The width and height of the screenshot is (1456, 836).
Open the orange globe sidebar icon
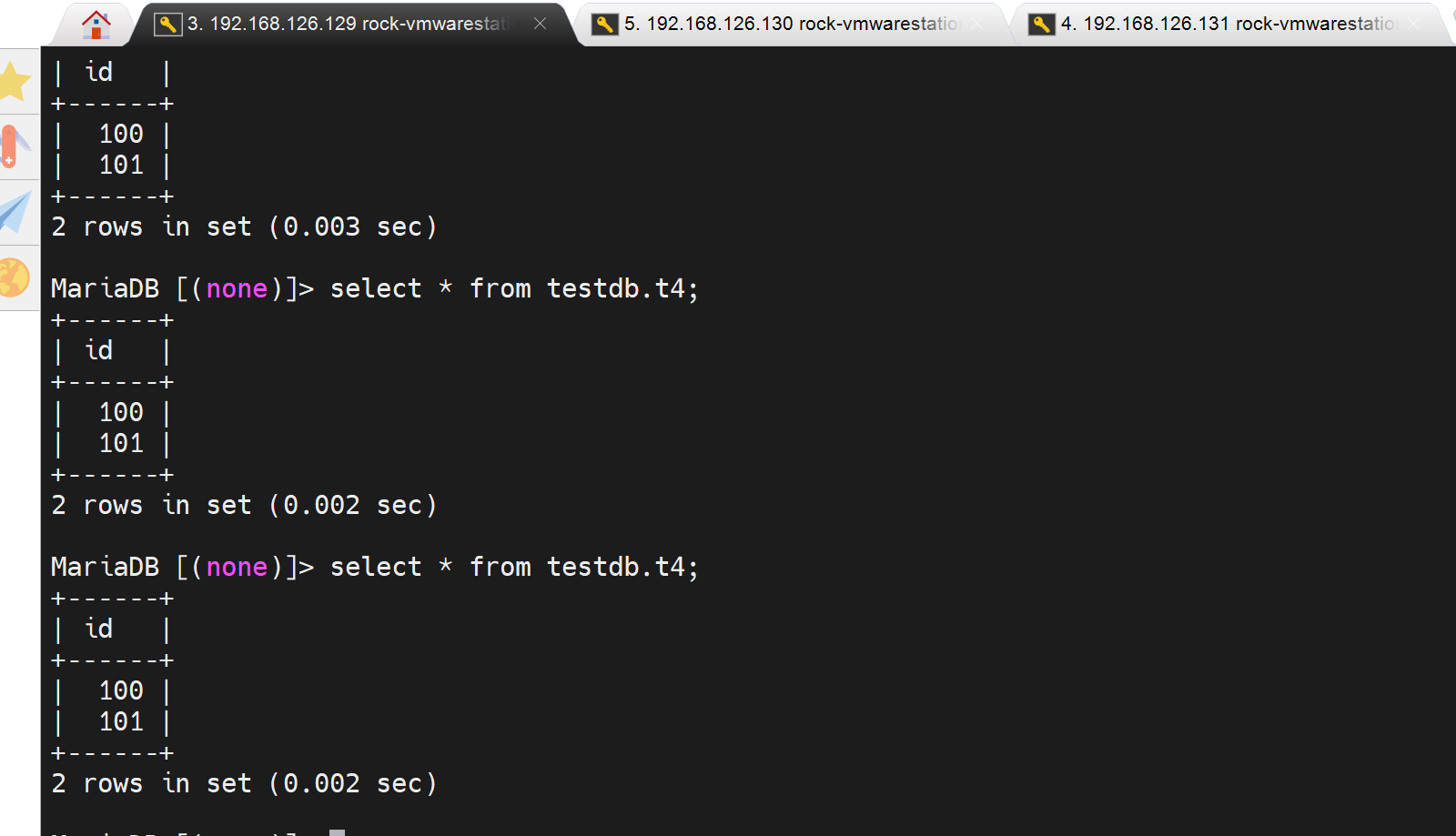[15, 277]
